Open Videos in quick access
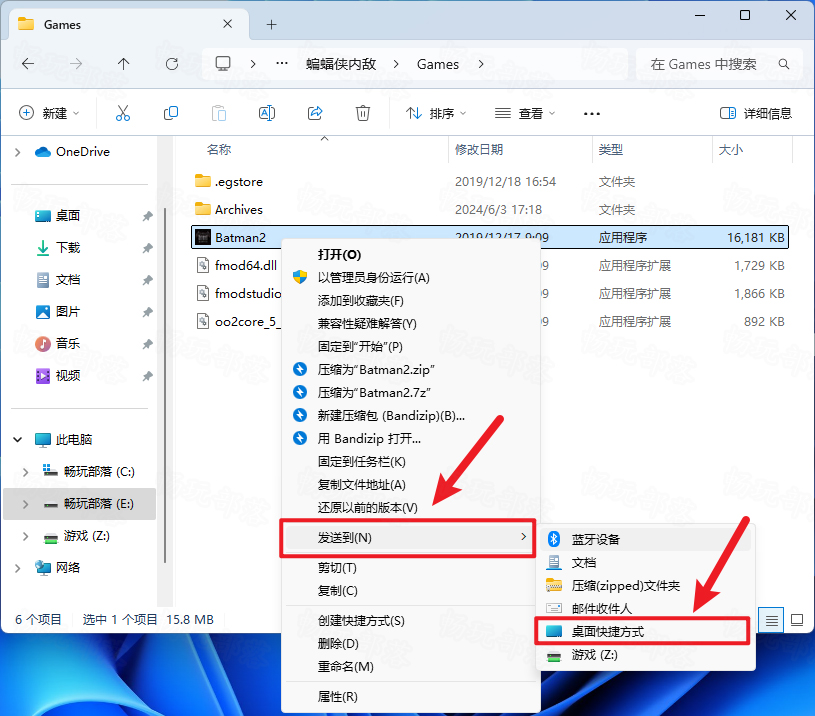Image resolution: width=815 pixels, height=716 pixels. click(68, 376)
